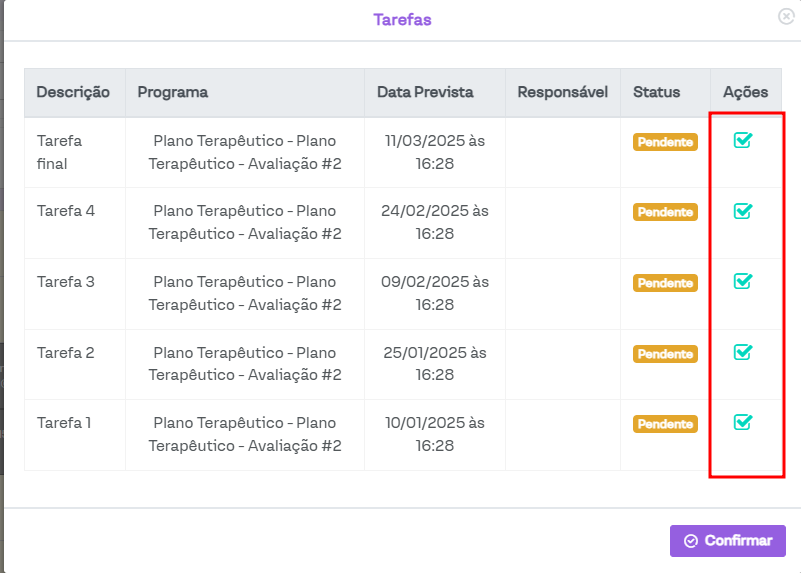Image resolution: width=801 pixels, height=573 pixels.
Task: Click the Ações column header
Action: [x=745, y=92]
